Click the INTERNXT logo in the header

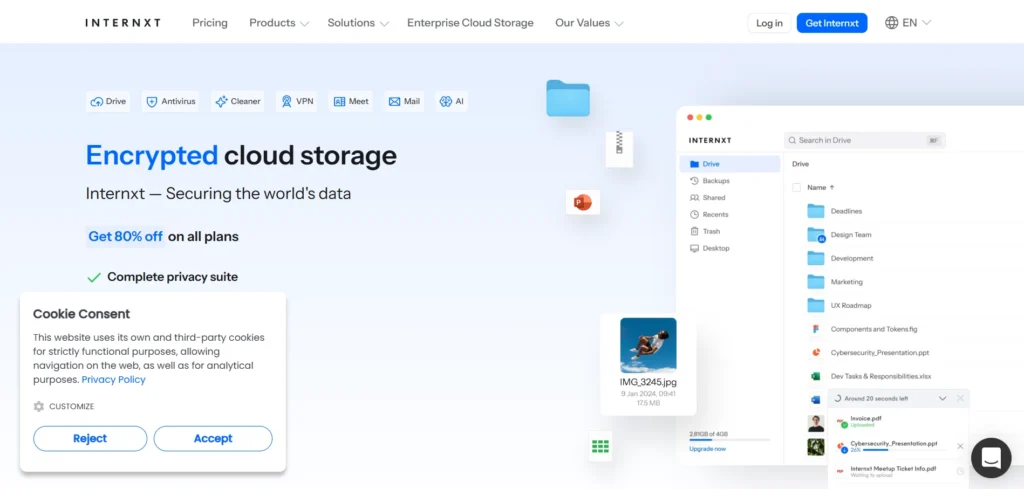123,23
